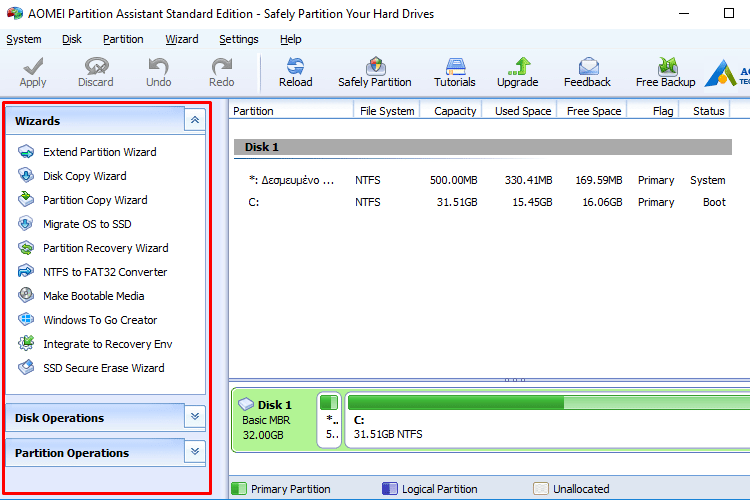The width and height of the screenshot is (750, 500).
Task: Launch Make Bootable Media link
Action: point(94,296)
